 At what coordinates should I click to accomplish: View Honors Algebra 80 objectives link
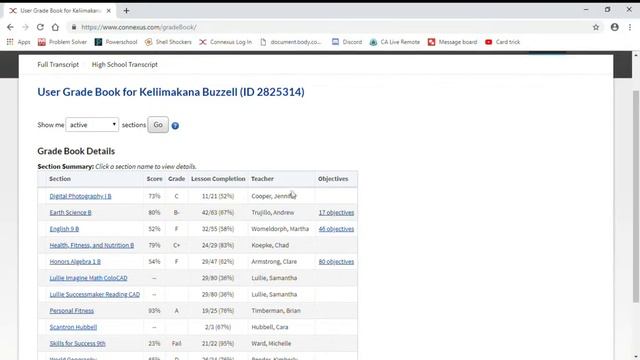(x=336, y=262)
